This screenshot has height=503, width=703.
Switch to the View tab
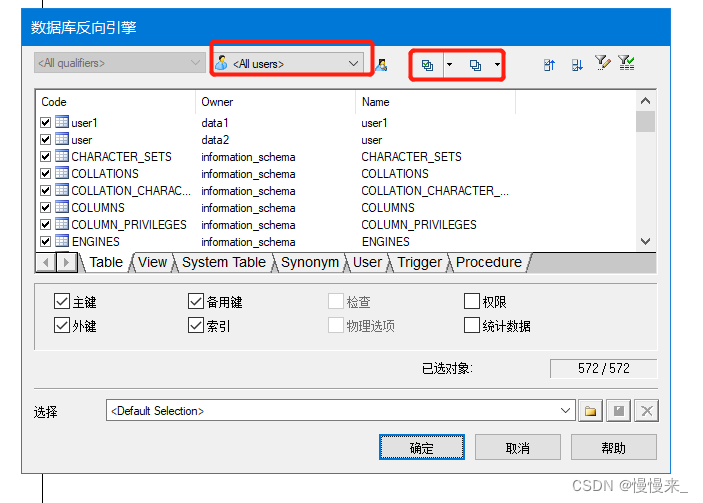[x=152, y=262]
